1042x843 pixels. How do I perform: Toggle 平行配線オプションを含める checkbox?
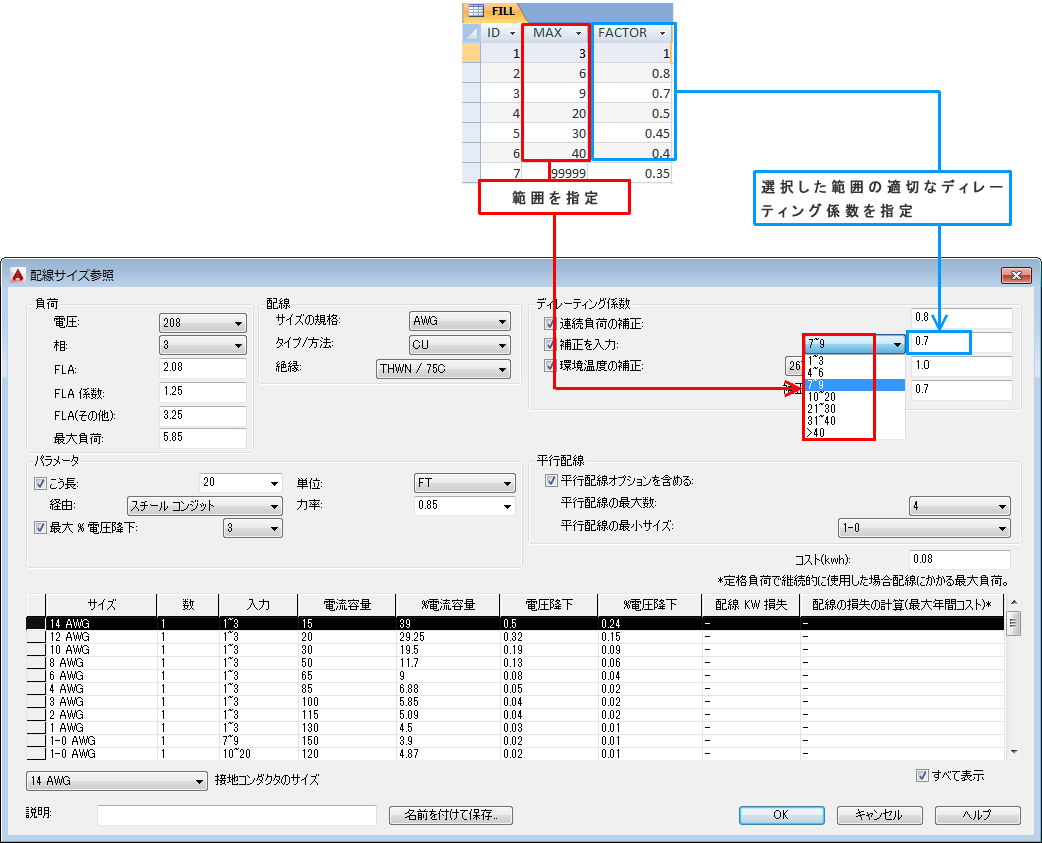click(551, 480)
